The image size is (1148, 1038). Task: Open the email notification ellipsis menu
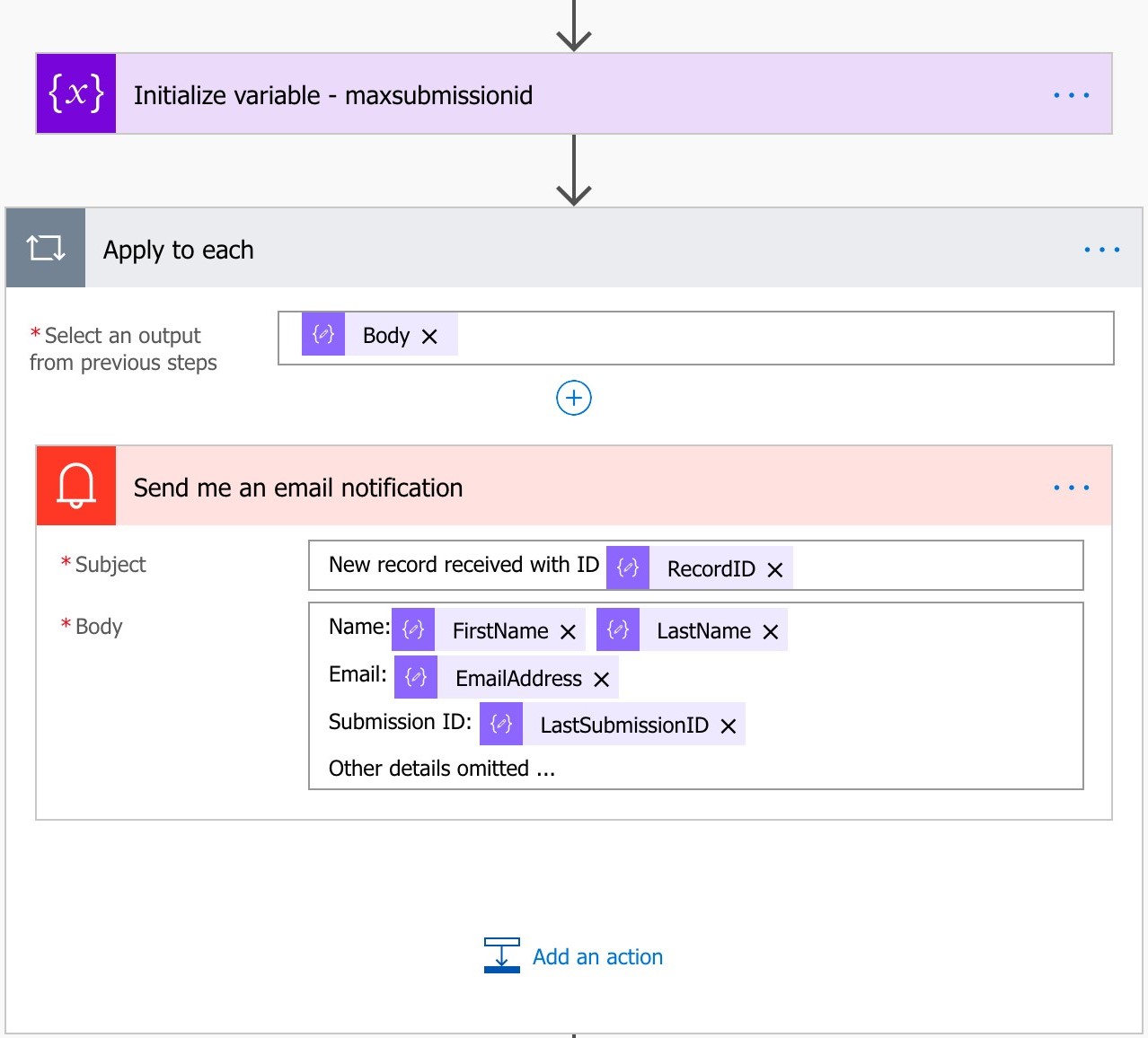(1071, 486)
